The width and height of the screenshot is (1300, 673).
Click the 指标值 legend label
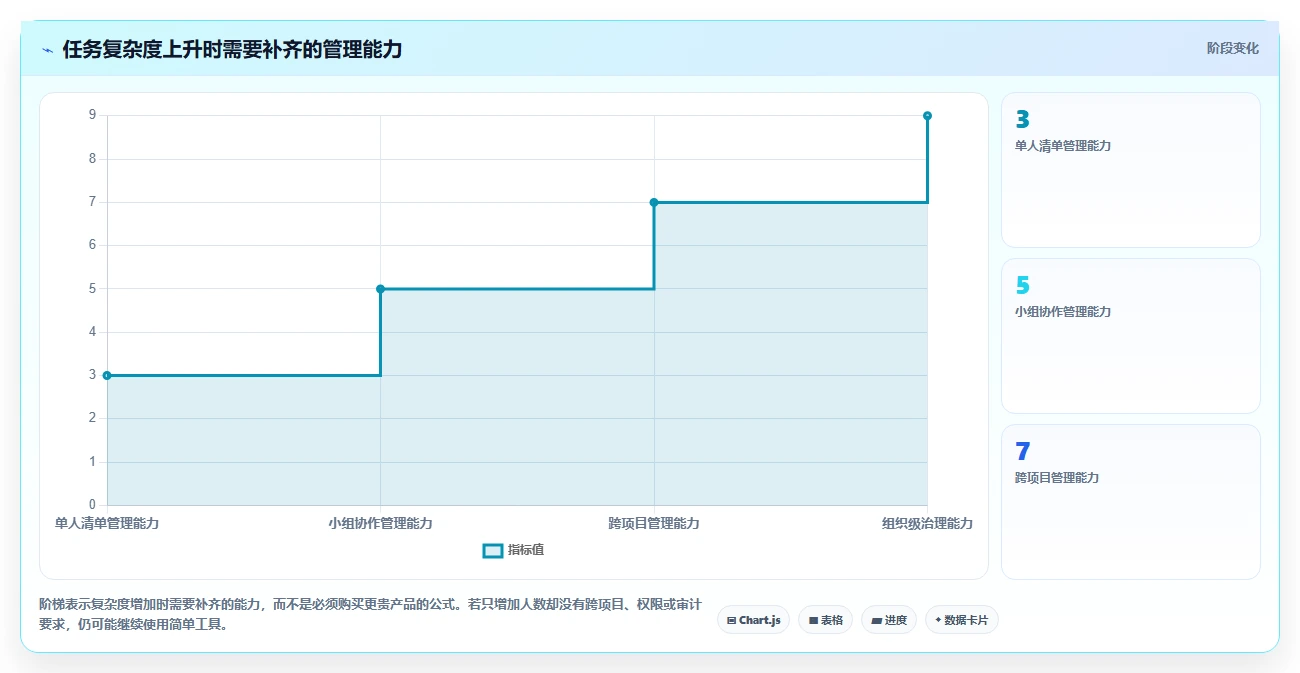click(526, 550)
